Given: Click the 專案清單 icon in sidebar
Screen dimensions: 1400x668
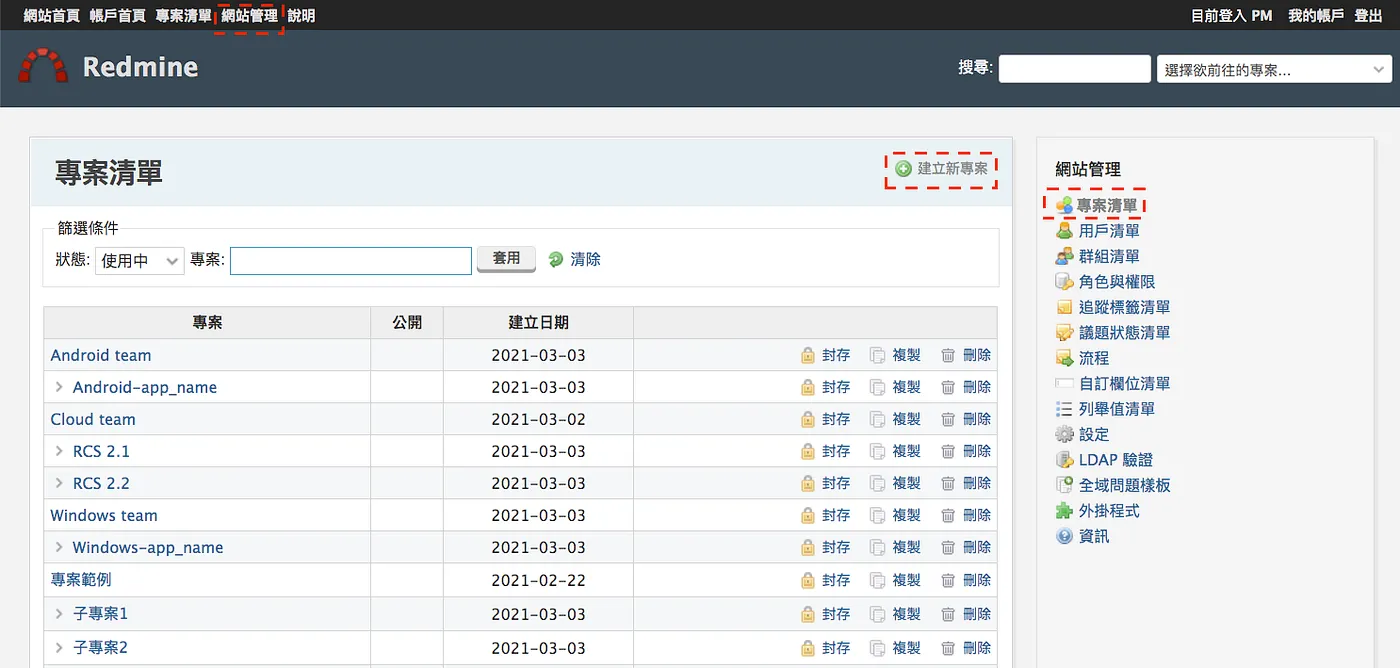Looking at the screenshot, I should click(1064, 205).
